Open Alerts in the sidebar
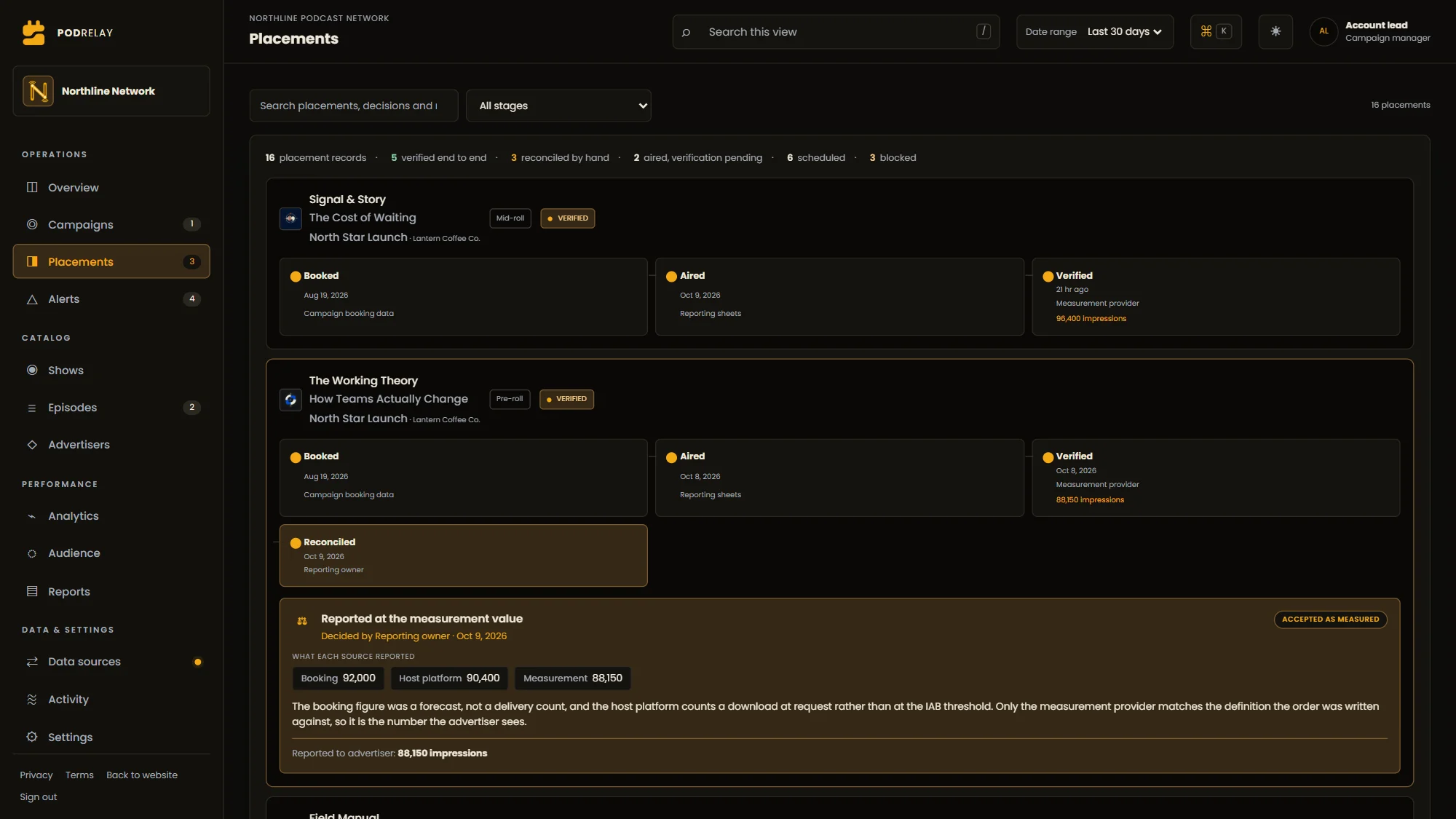The width and height of the screenshot is (1456, 819). [x=111, y=298]
